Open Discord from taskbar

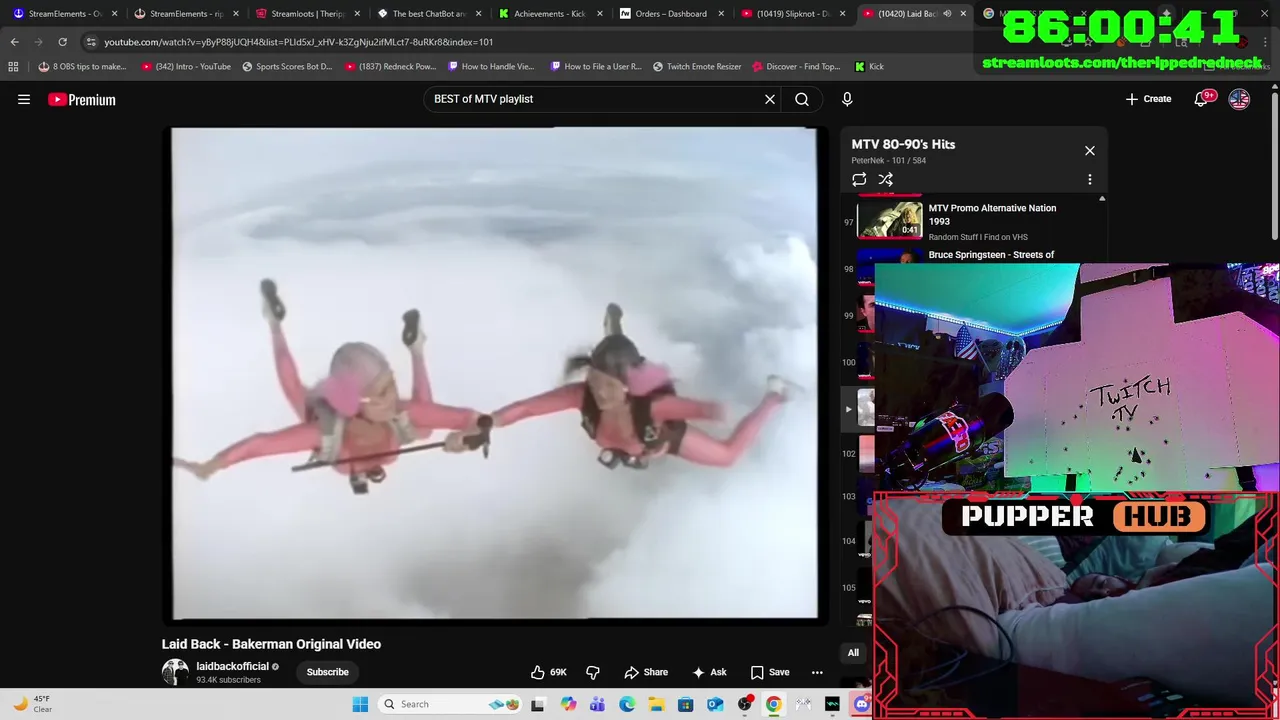click(x=861, y=704)
